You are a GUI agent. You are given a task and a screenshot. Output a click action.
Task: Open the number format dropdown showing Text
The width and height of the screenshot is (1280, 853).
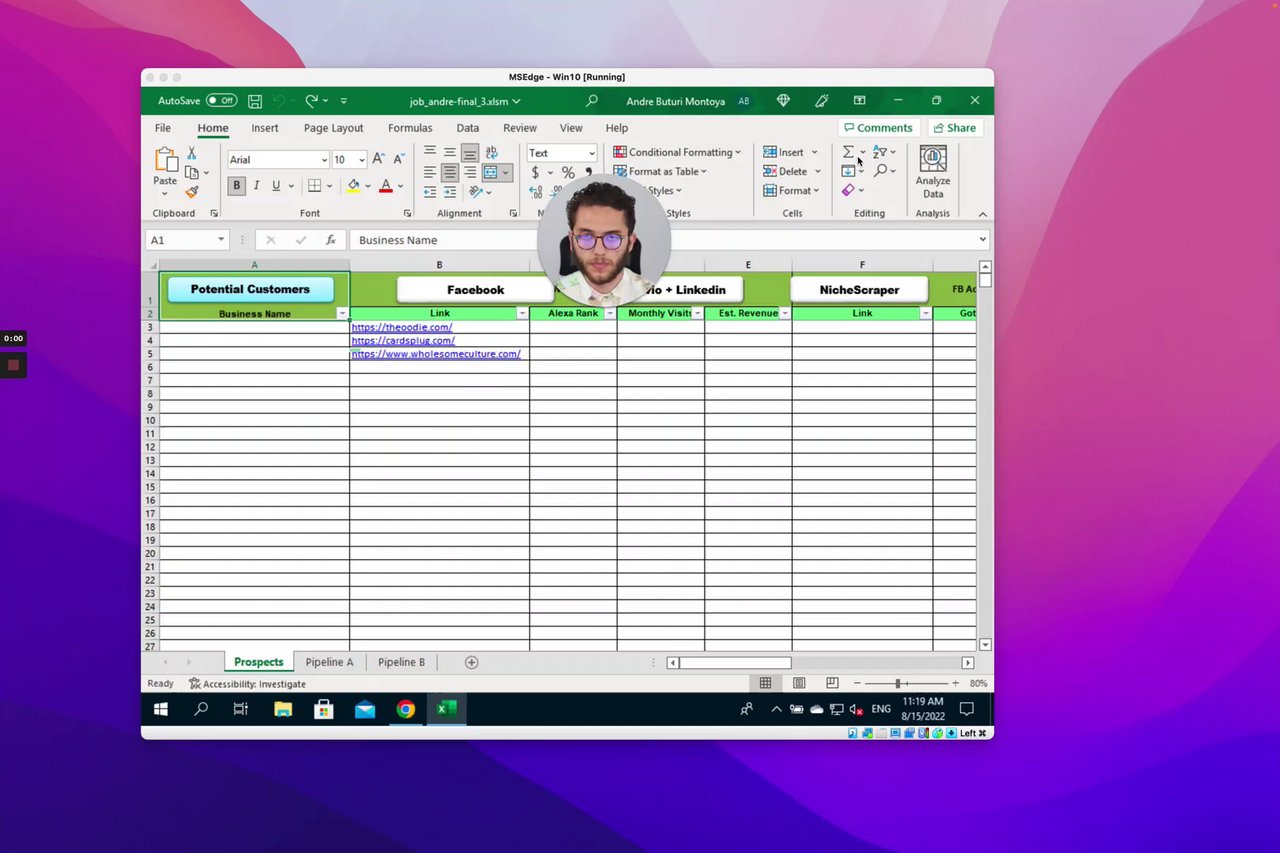tap(591, 153)
